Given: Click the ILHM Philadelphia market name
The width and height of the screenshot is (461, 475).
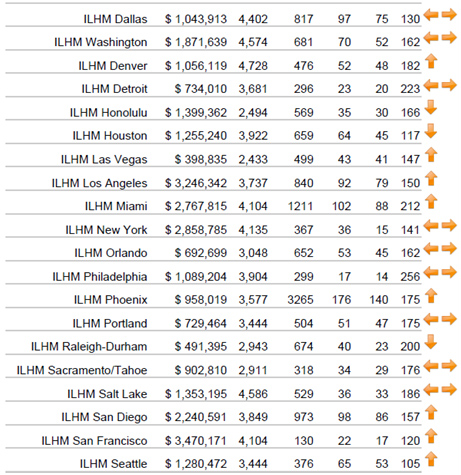Looking at the screenshot, I should (100, 277).
